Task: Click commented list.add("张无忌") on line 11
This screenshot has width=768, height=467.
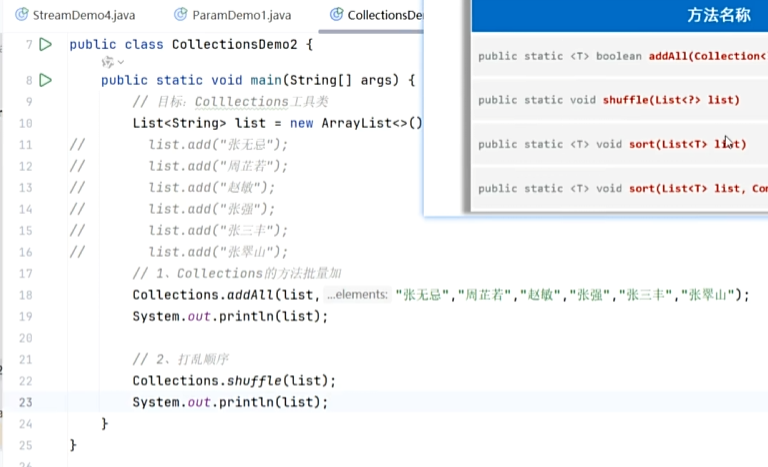Action: 218,145
